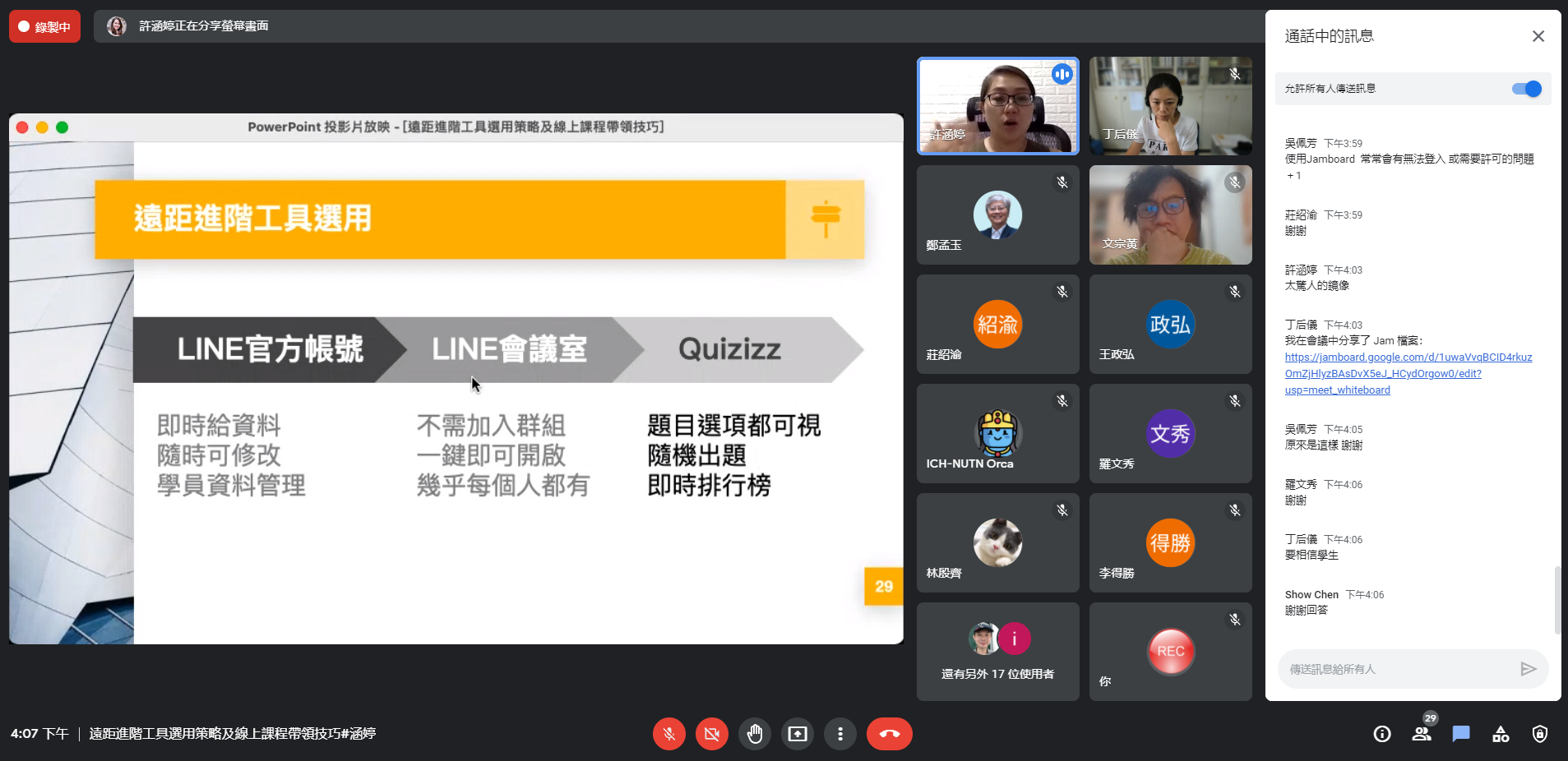
Task: Open meeting details info icon
Action: click(x=1382, y=734)
